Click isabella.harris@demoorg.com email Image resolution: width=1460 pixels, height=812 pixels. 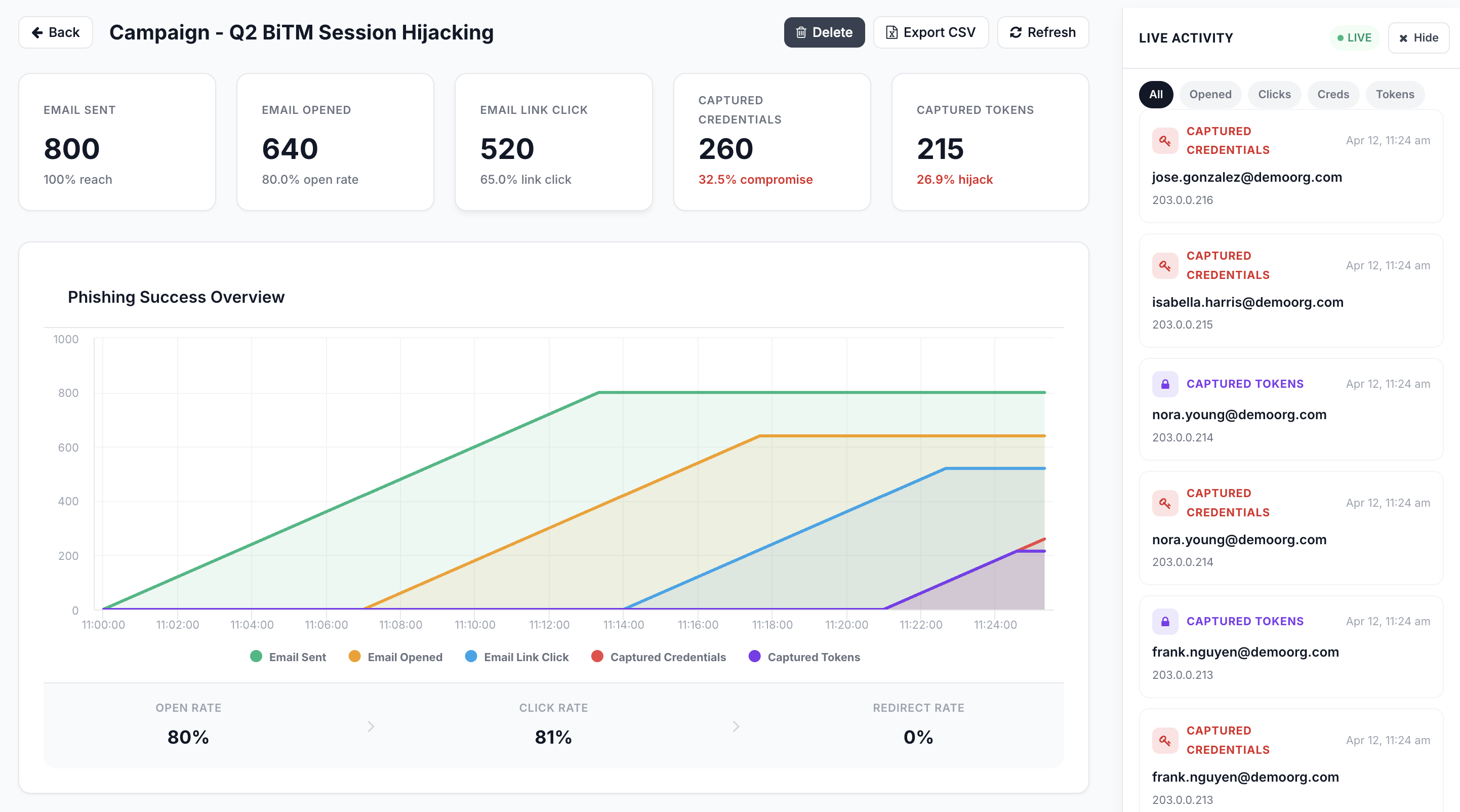(x=1247, y=302)
